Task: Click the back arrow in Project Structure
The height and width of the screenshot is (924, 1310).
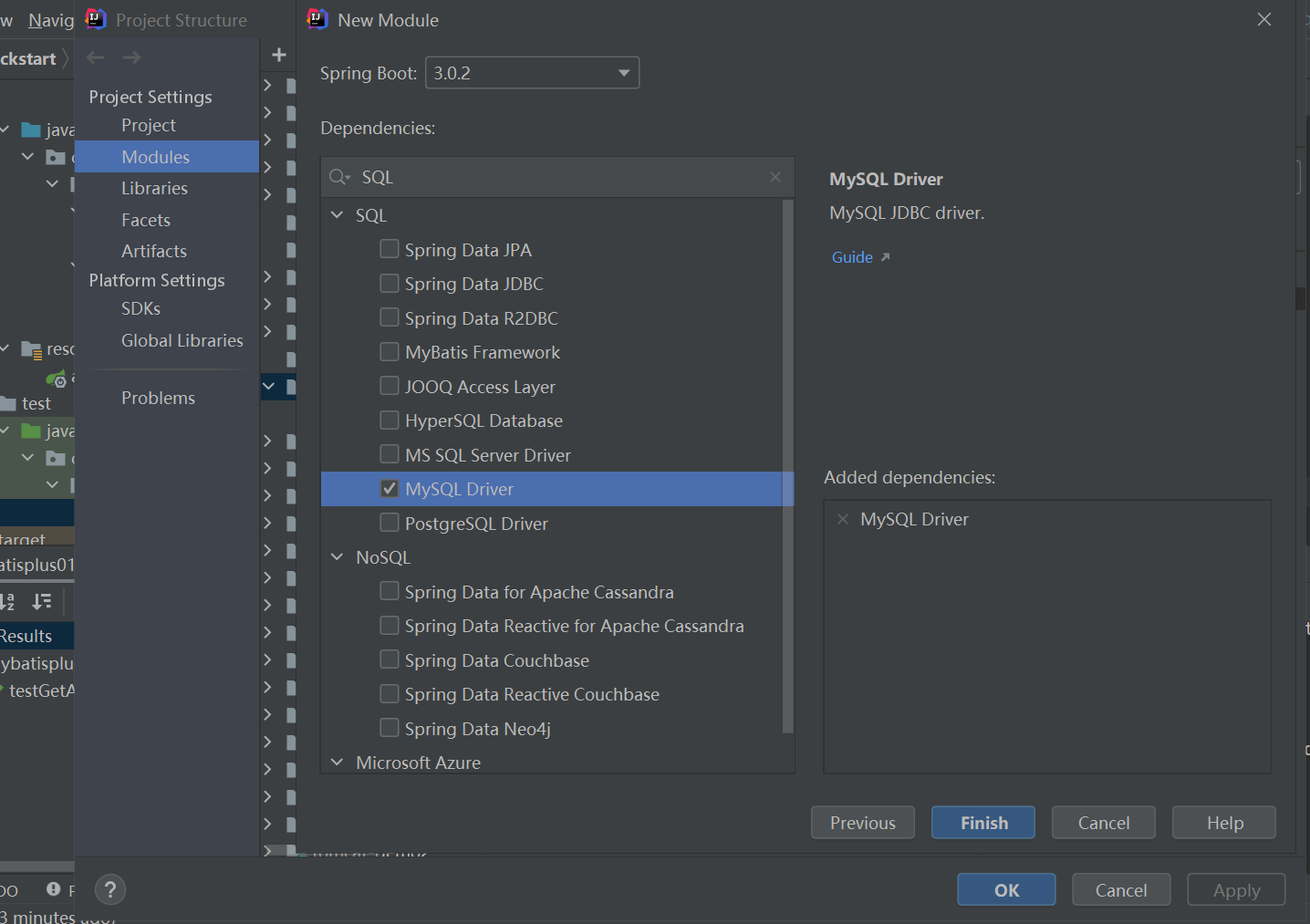Action: tap(95, 57)
